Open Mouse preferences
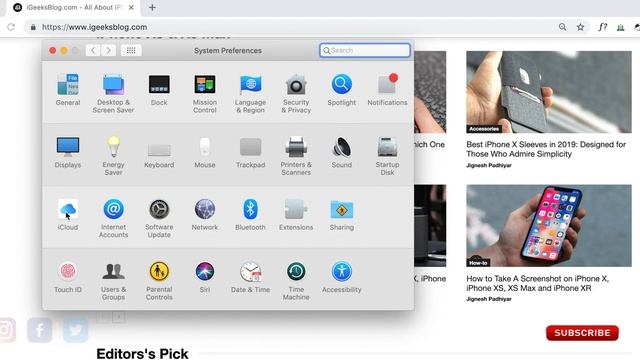 click(204, 153)
